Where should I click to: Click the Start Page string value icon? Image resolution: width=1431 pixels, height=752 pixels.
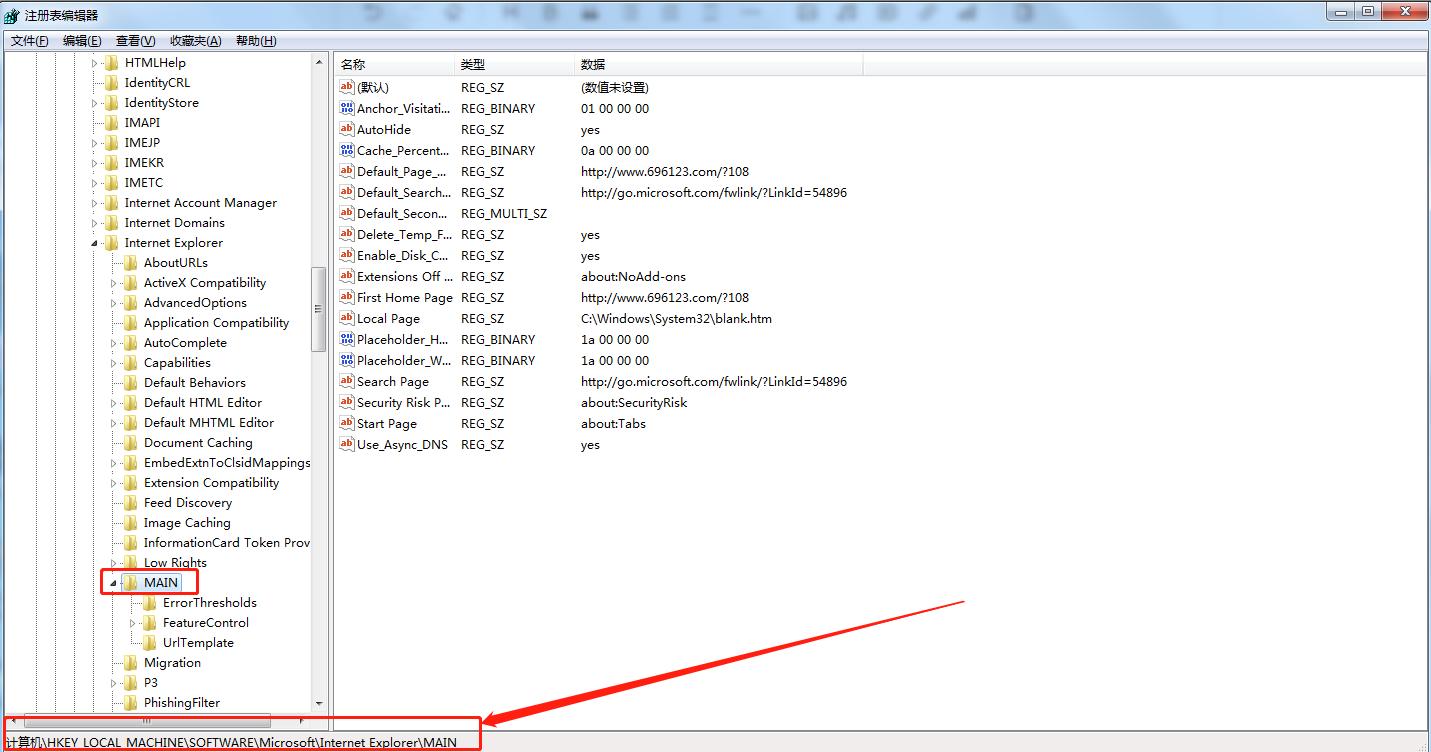(347, 423)
